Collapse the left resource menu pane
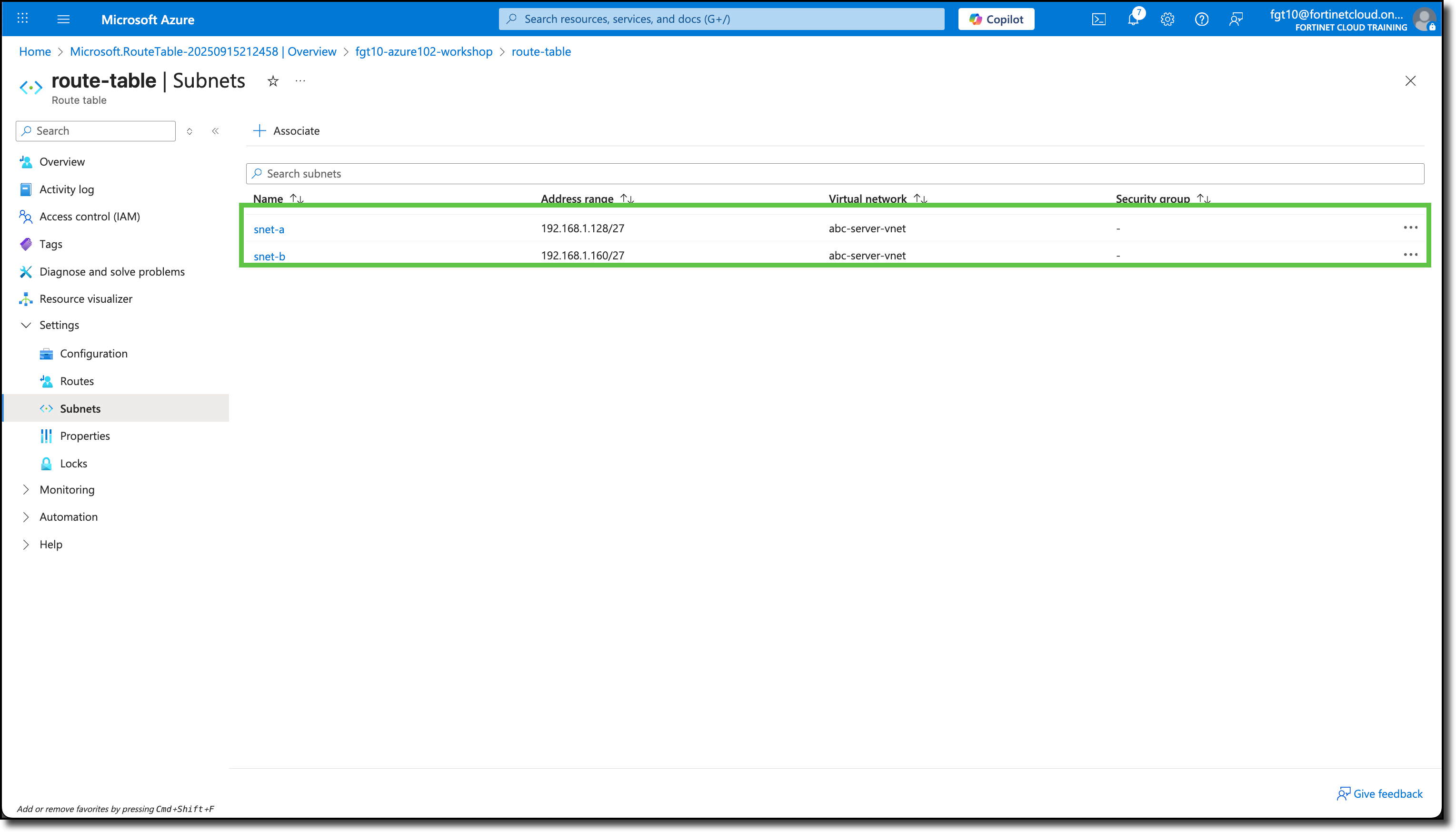This screenshot has width=1456, height=832. tap(215, 131)
